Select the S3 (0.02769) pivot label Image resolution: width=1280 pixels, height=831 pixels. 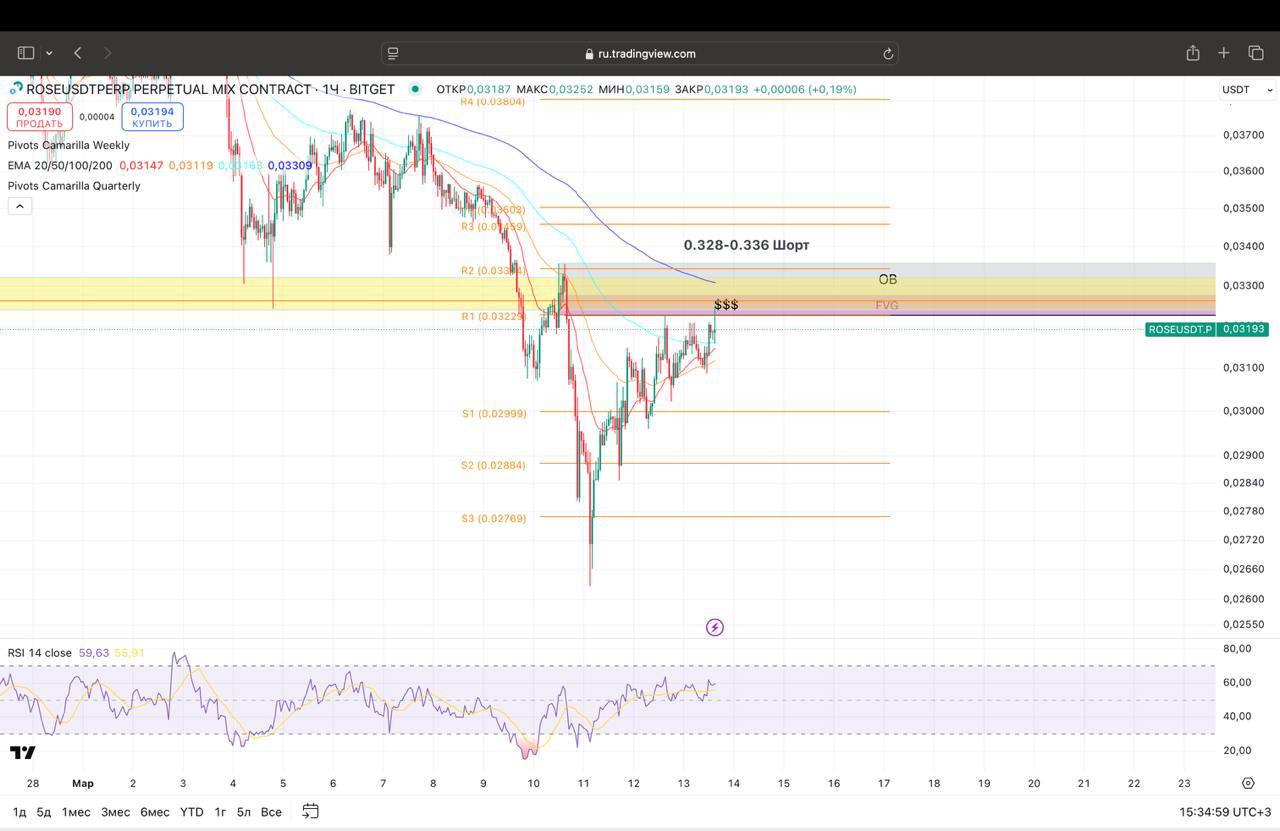coord(494,518)
